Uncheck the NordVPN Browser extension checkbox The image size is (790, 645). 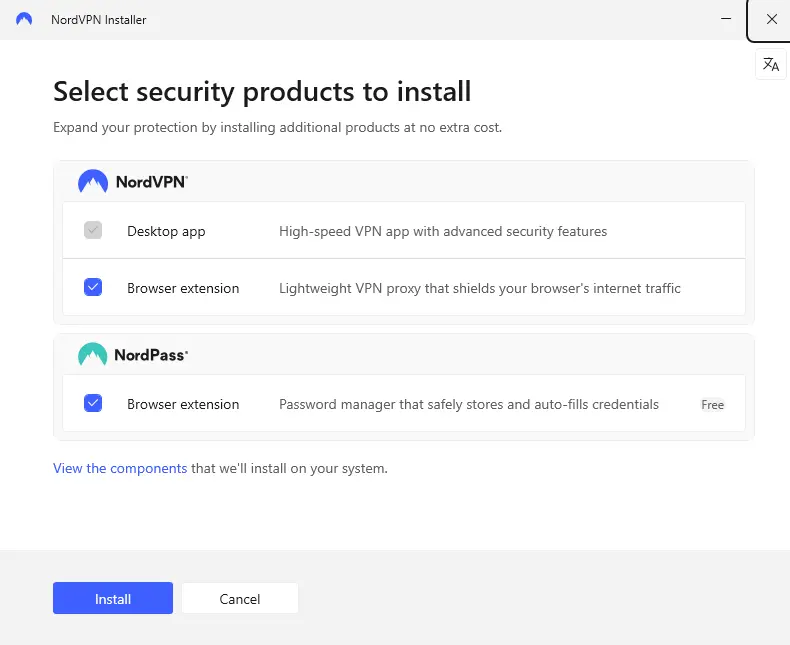tap(93, 288)
